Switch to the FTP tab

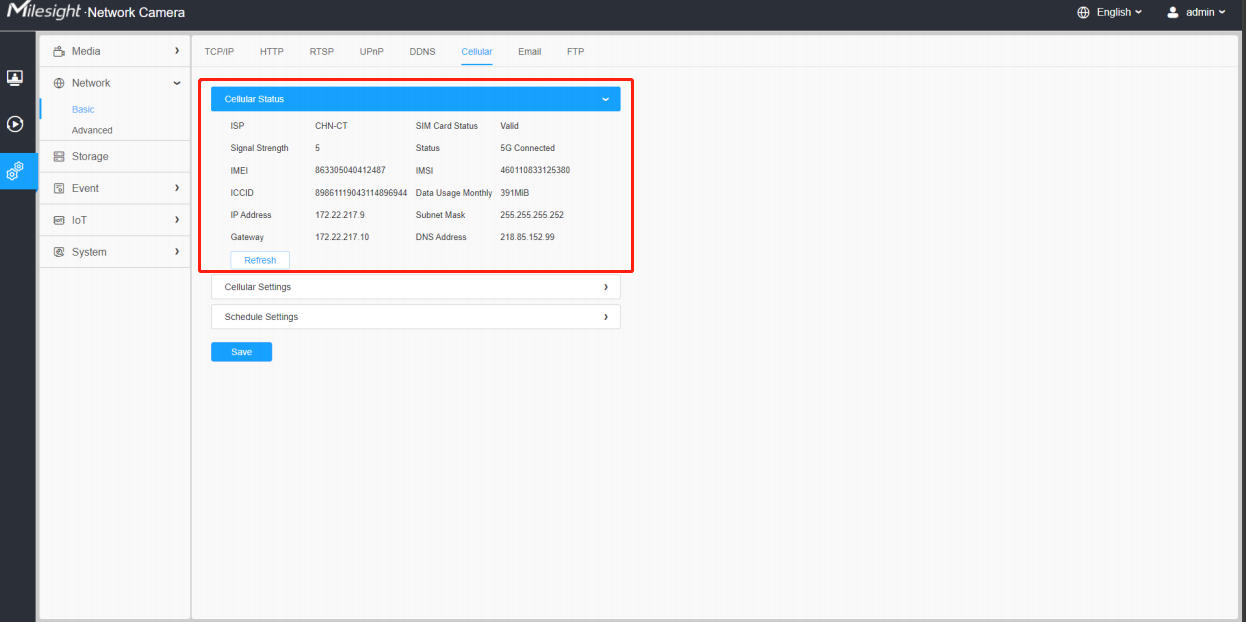tap(576, 51)
